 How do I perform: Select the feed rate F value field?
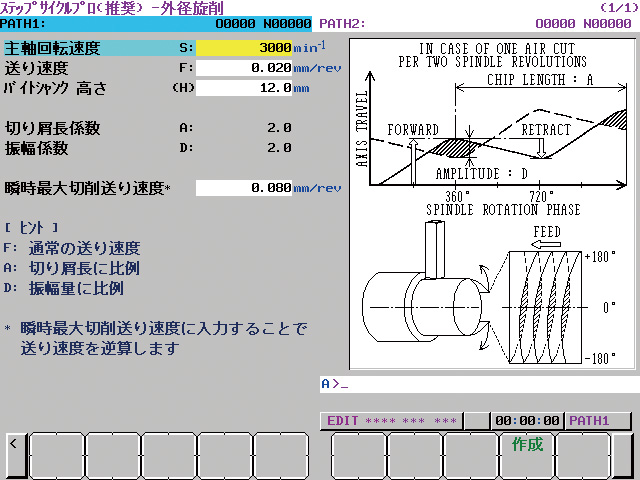pyautogui.click(x=244, y=68)
